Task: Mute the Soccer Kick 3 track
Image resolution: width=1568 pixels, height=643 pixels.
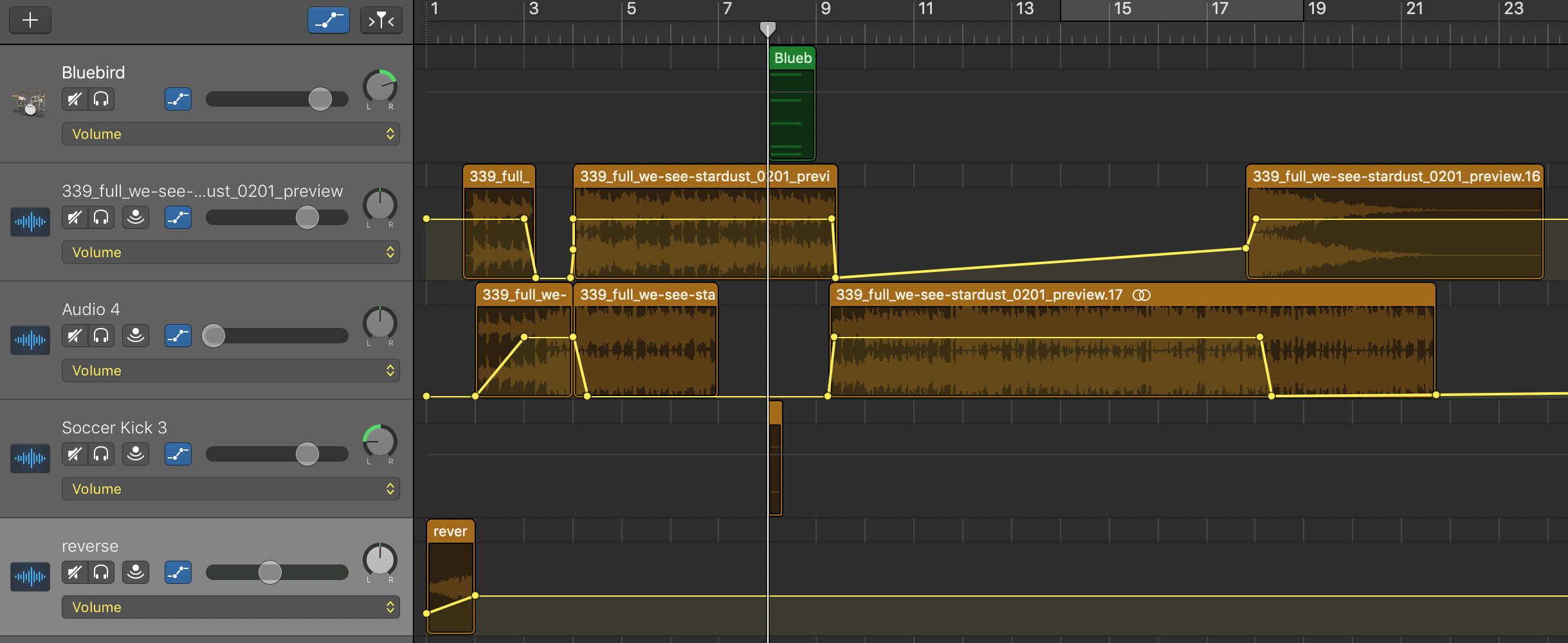Action: 75,454
